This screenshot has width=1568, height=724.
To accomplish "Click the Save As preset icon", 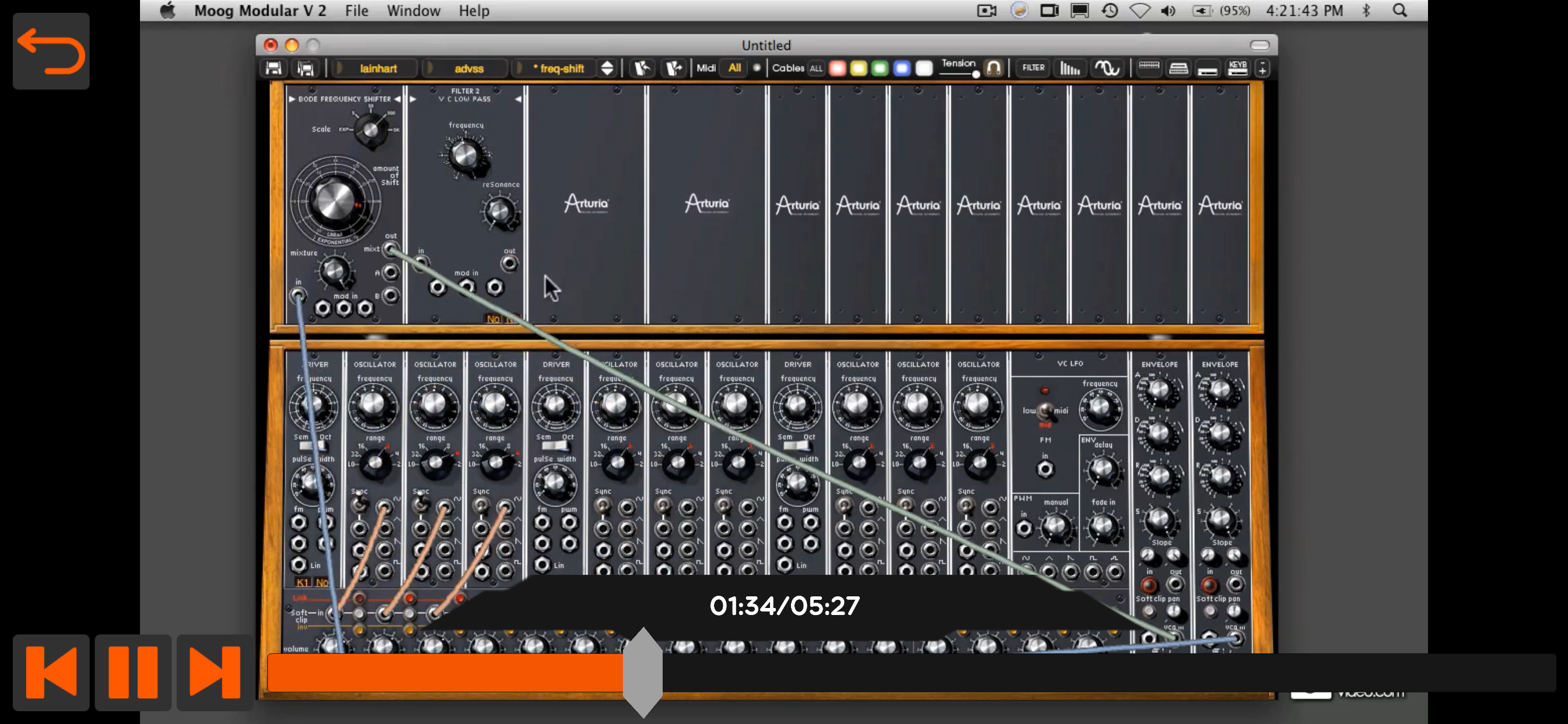I will [305, 68].
